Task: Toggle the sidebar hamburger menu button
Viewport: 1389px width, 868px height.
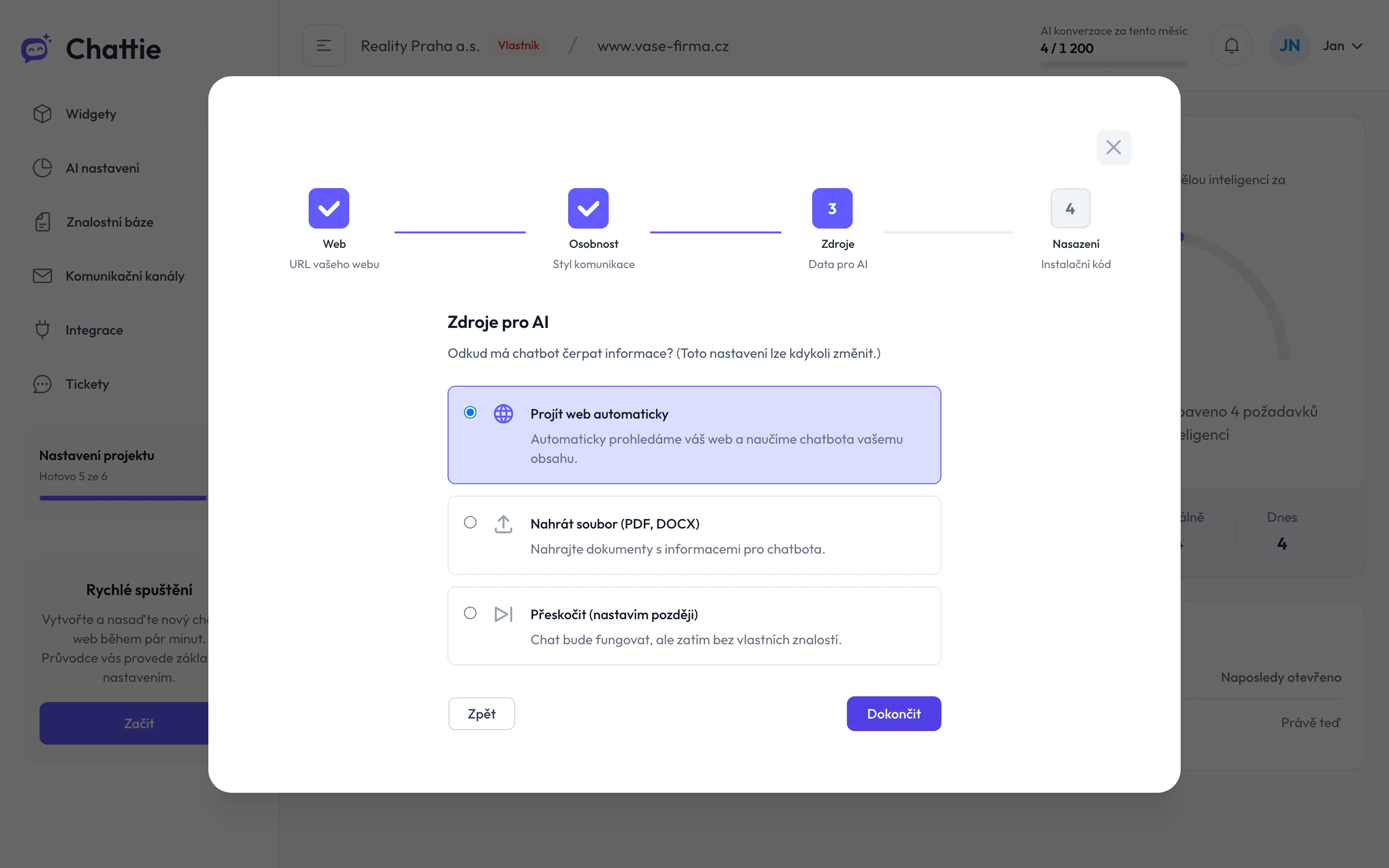Action: point(324,45)
